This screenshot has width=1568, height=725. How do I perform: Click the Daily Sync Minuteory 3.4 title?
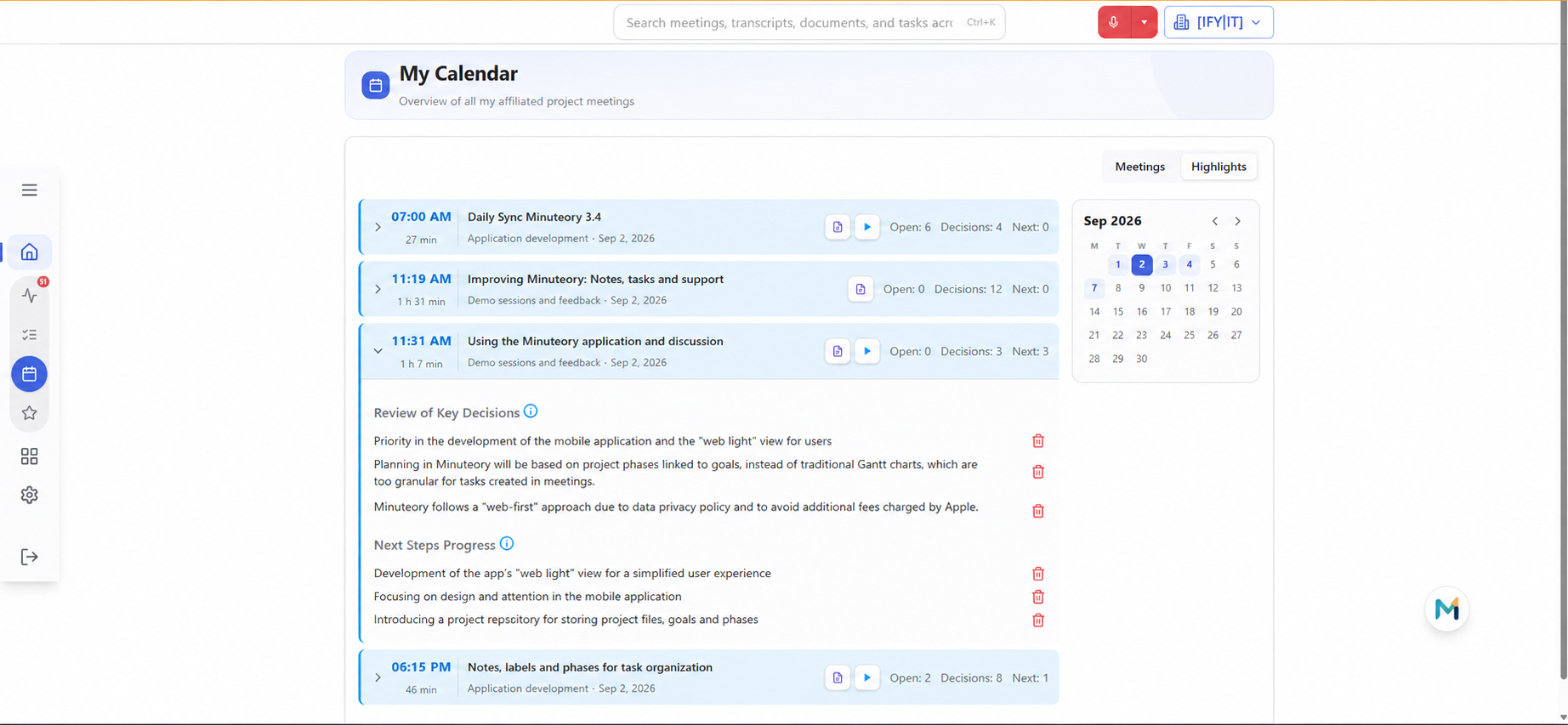tap(534, 217)
